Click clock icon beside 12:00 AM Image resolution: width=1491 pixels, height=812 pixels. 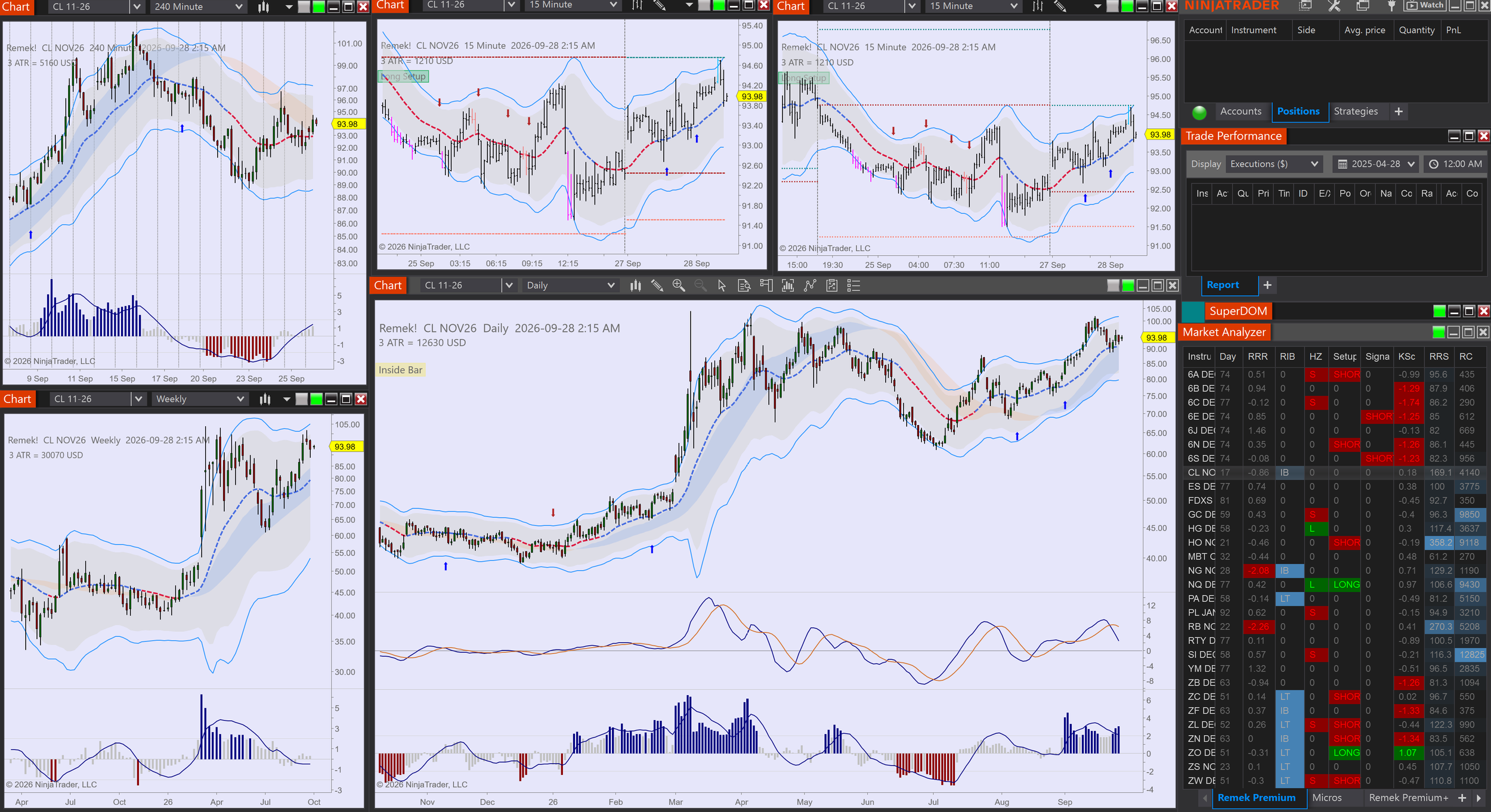pos(1434,164)
